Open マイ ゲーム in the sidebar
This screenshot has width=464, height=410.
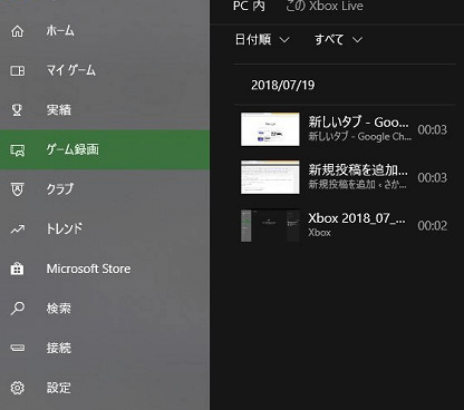[x=71, y=71]
